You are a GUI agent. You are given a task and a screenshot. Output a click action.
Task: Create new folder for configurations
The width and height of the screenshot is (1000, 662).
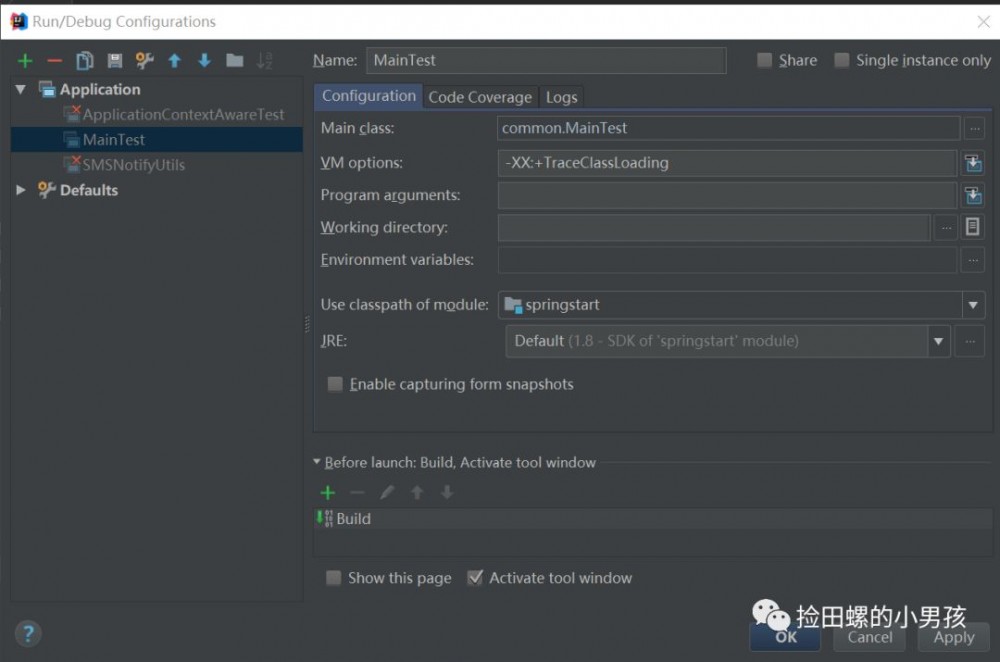point(235,61)
